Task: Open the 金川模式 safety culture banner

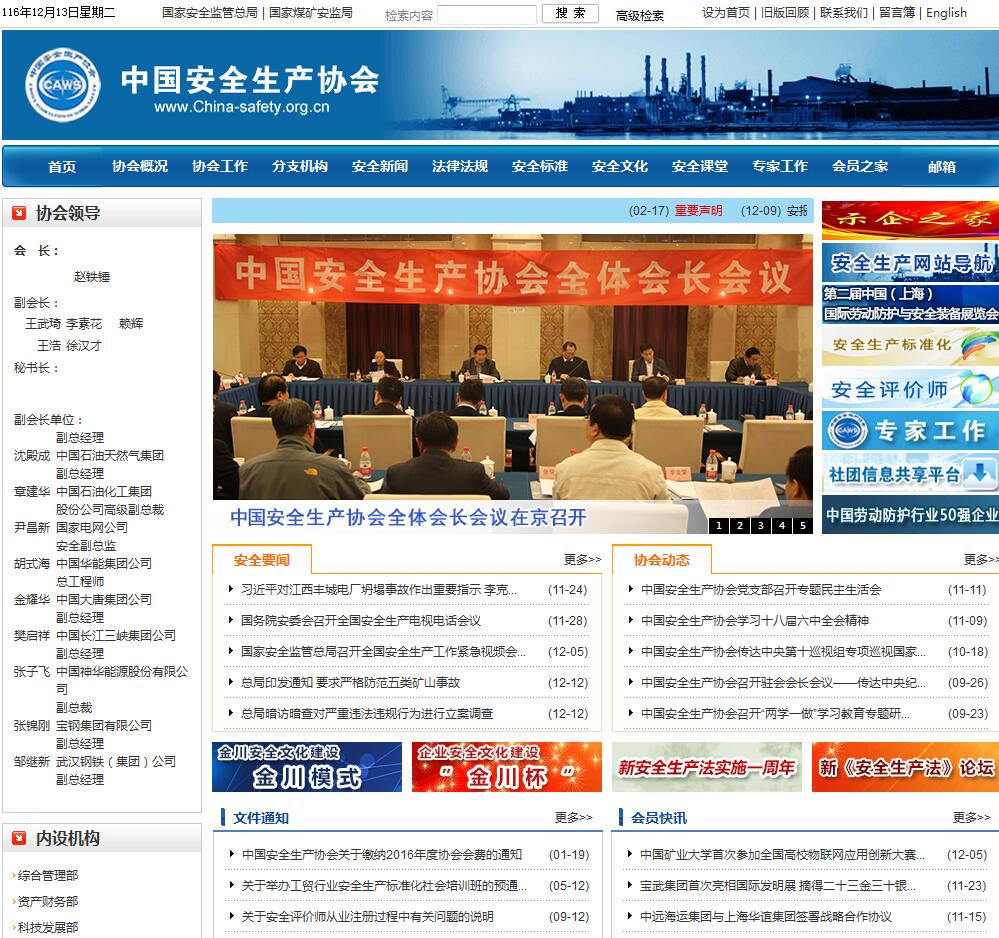Action: (307, 767)
